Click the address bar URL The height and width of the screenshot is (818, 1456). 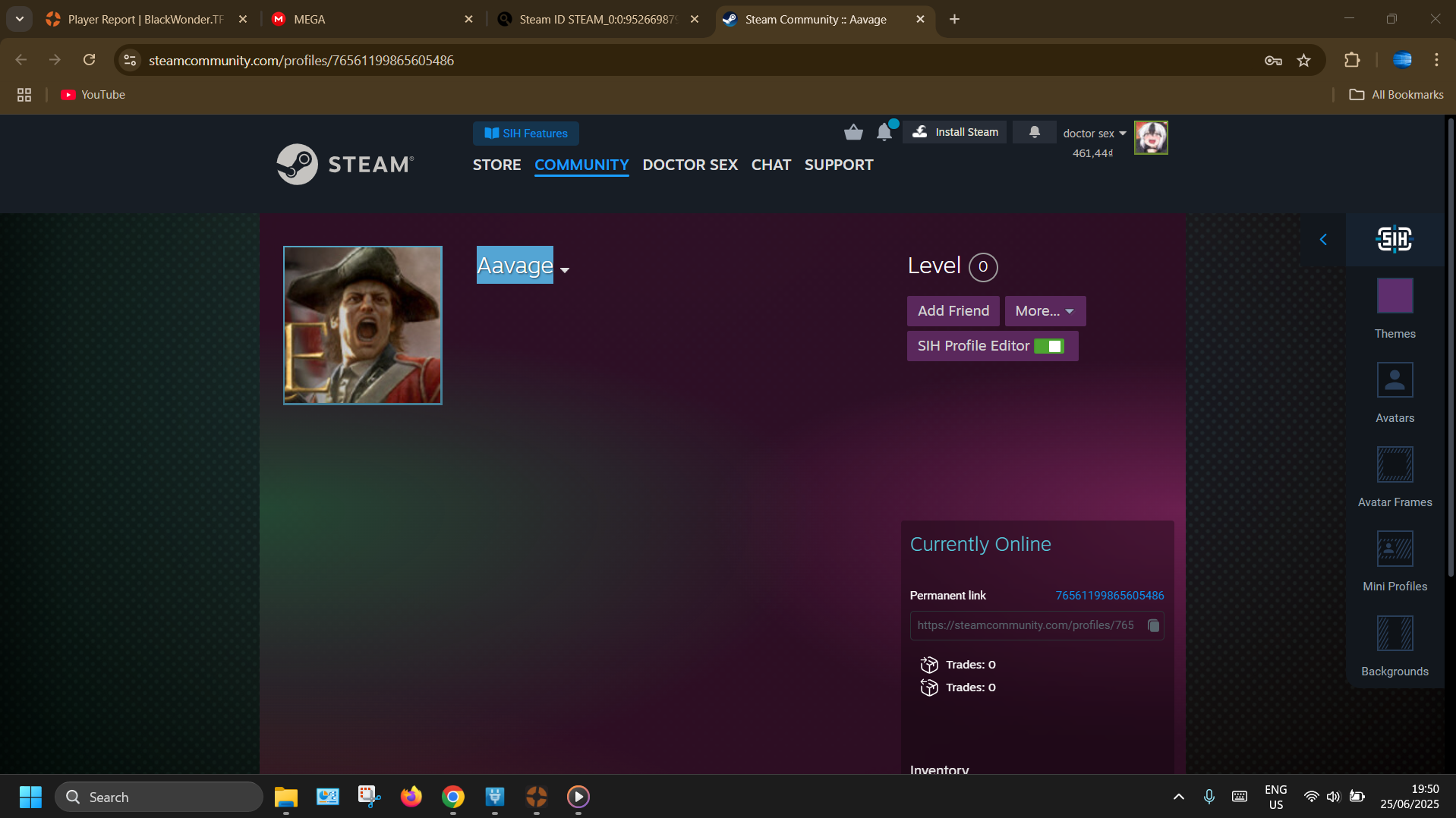pyautogui.click(x=301, y=60)
